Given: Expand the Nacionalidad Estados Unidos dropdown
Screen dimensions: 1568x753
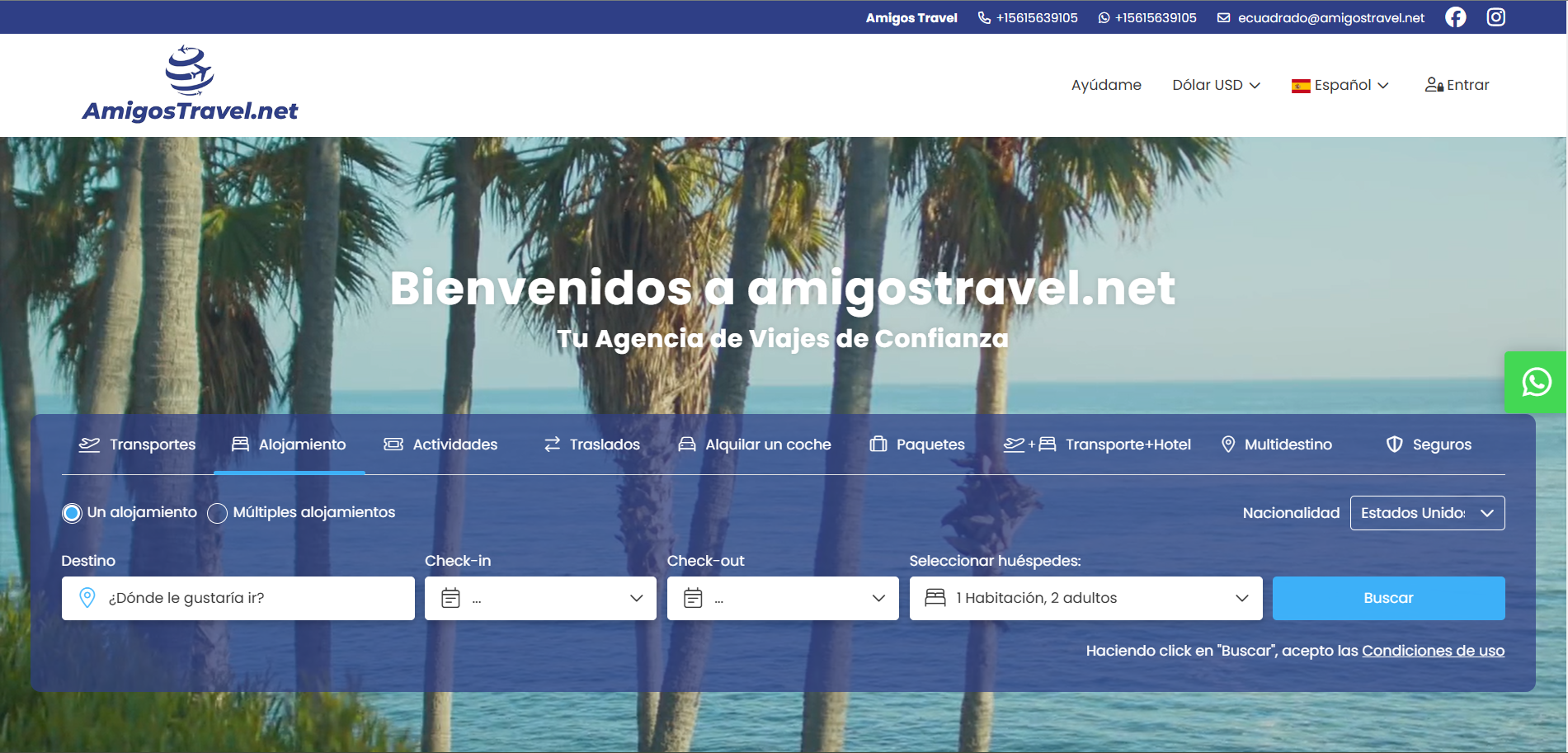Looking at the screenshot, I should (x=1427, y=513).
